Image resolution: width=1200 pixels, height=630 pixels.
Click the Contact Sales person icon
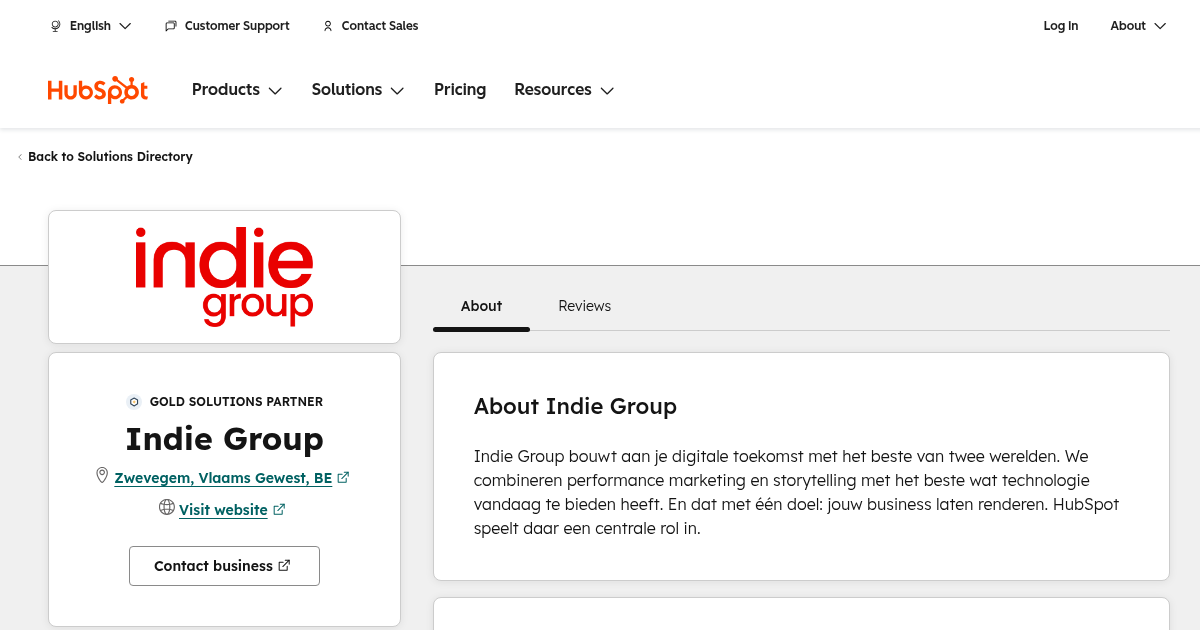tap(328, 26)
